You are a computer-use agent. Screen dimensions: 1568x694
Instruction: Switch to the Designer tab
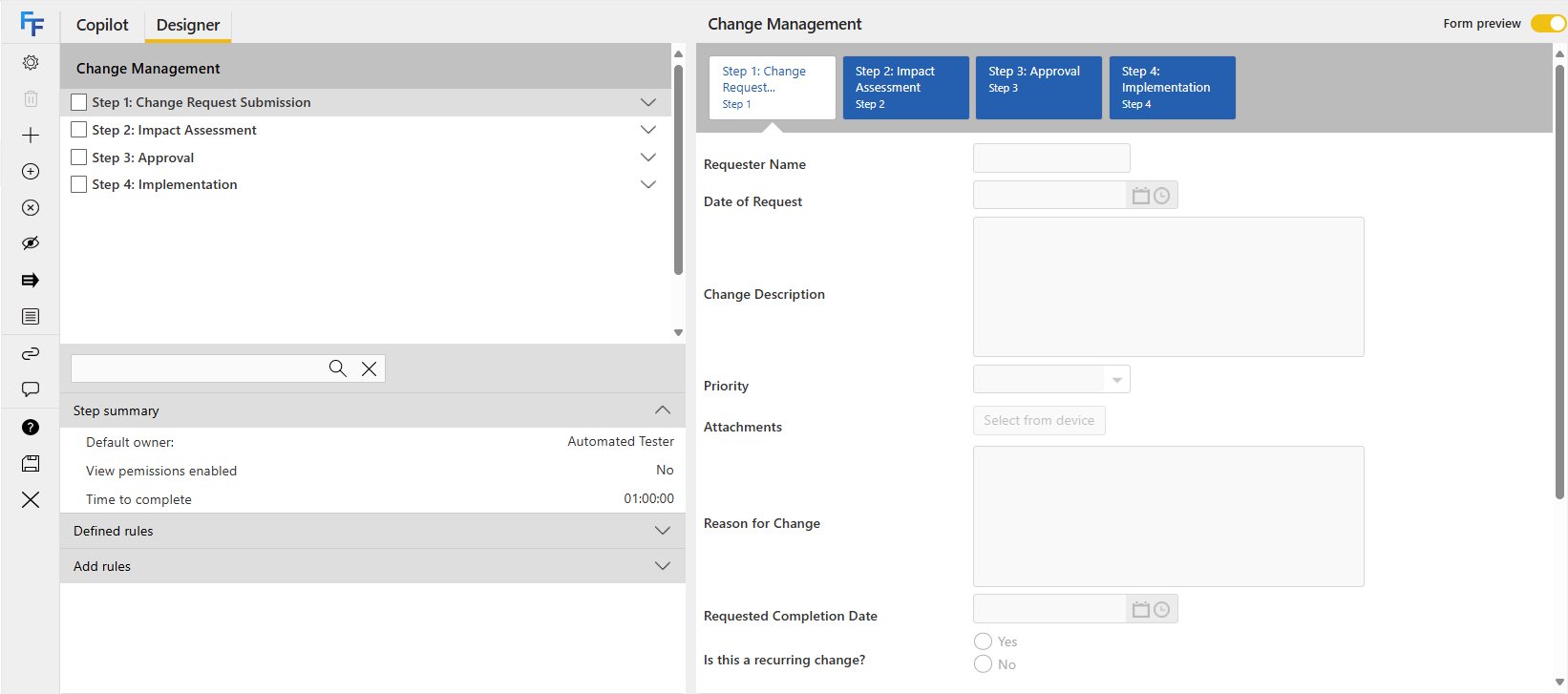[188, 25]
